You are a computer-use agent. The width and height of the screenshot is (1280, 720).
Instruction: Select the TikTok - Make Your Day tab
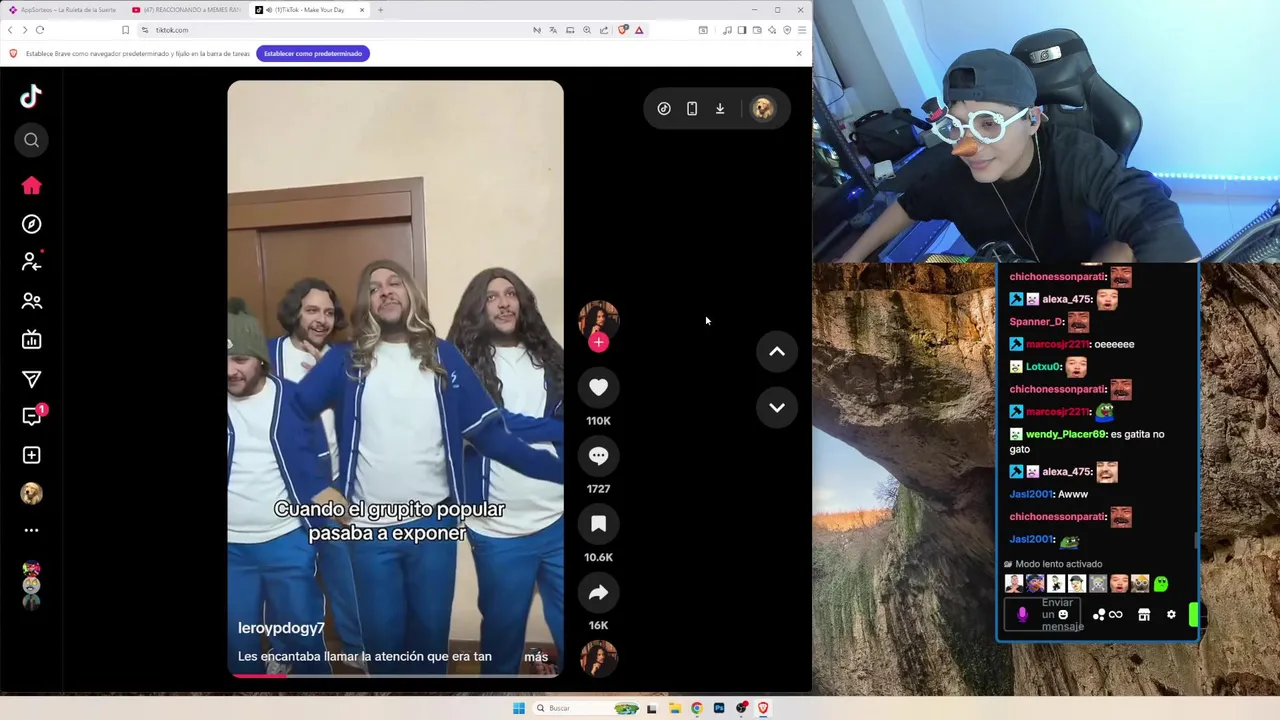pyautogui.click(x=309, y=10)
